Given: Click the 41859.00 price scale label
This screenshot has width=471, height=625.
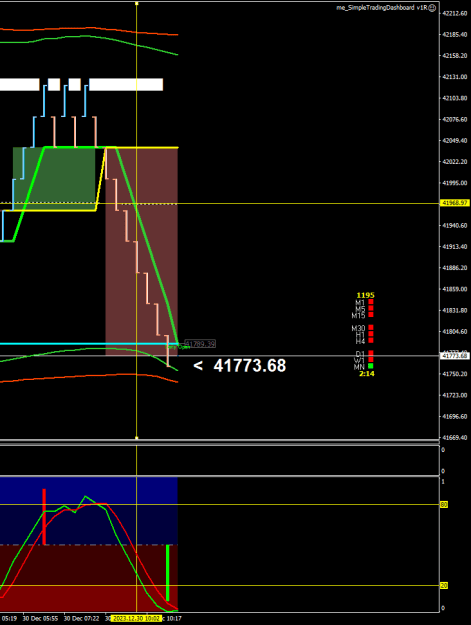Looking at the screenshot, I should [x=455, y=289].
